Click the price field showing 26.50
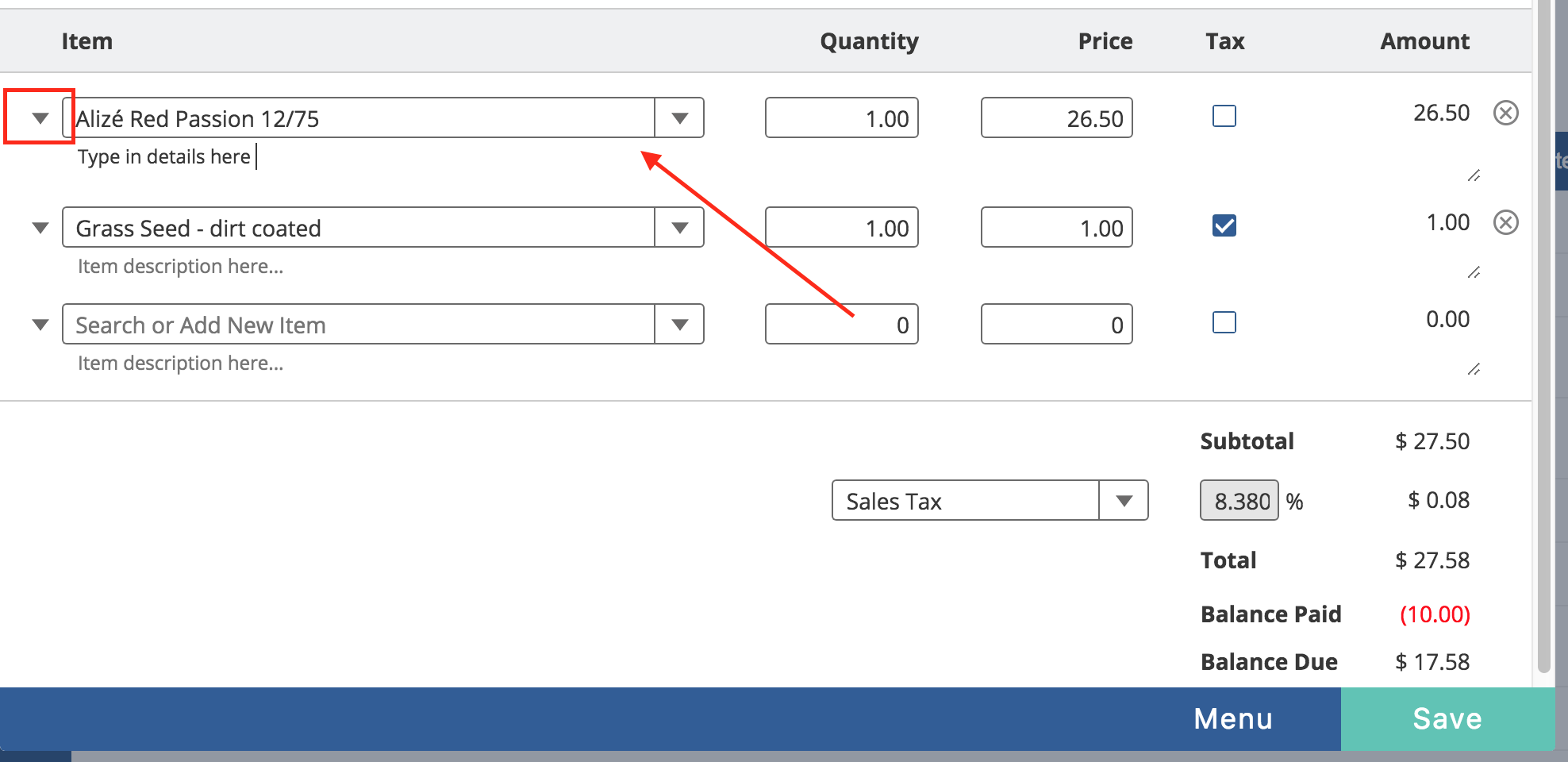Screen dimensions: 1568x762 (1056, 118)
